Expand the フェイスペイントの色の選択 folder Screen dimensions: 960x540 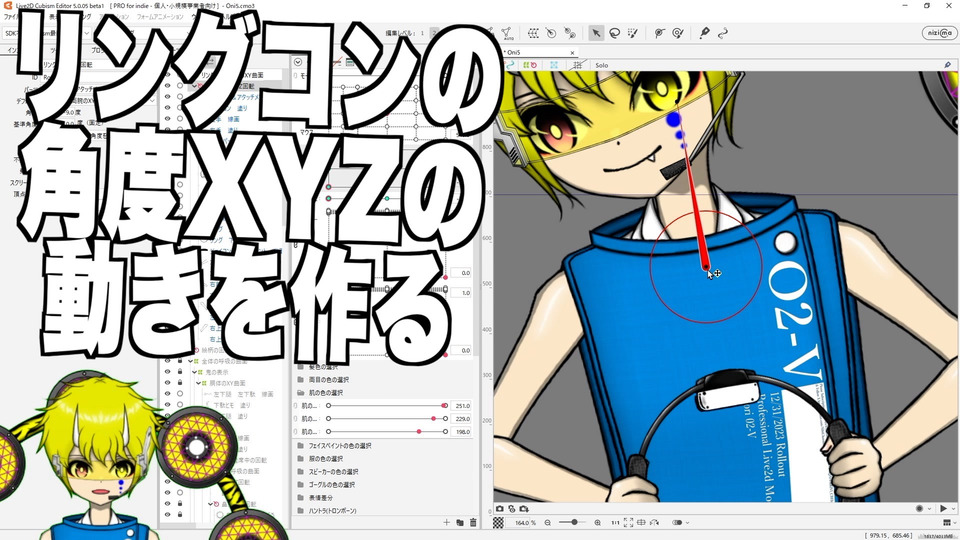[301, 446]
